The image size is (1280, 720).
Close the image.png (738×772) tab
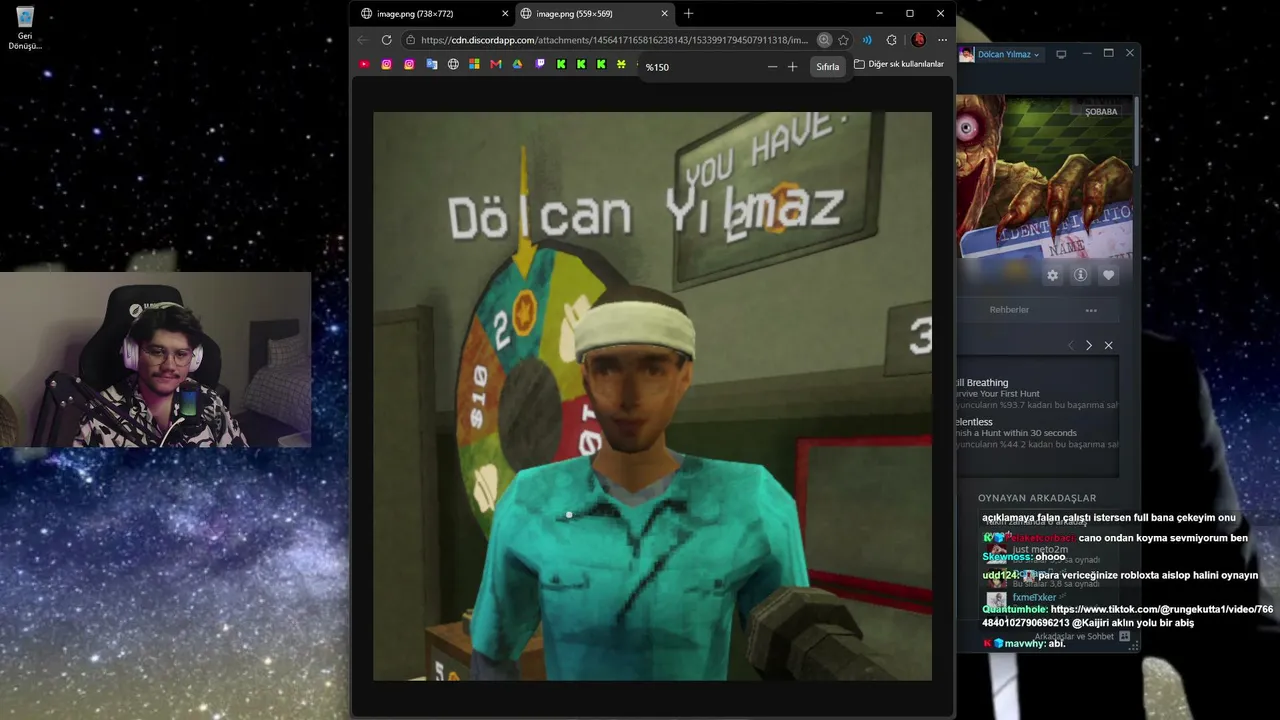tap(505, 14)
